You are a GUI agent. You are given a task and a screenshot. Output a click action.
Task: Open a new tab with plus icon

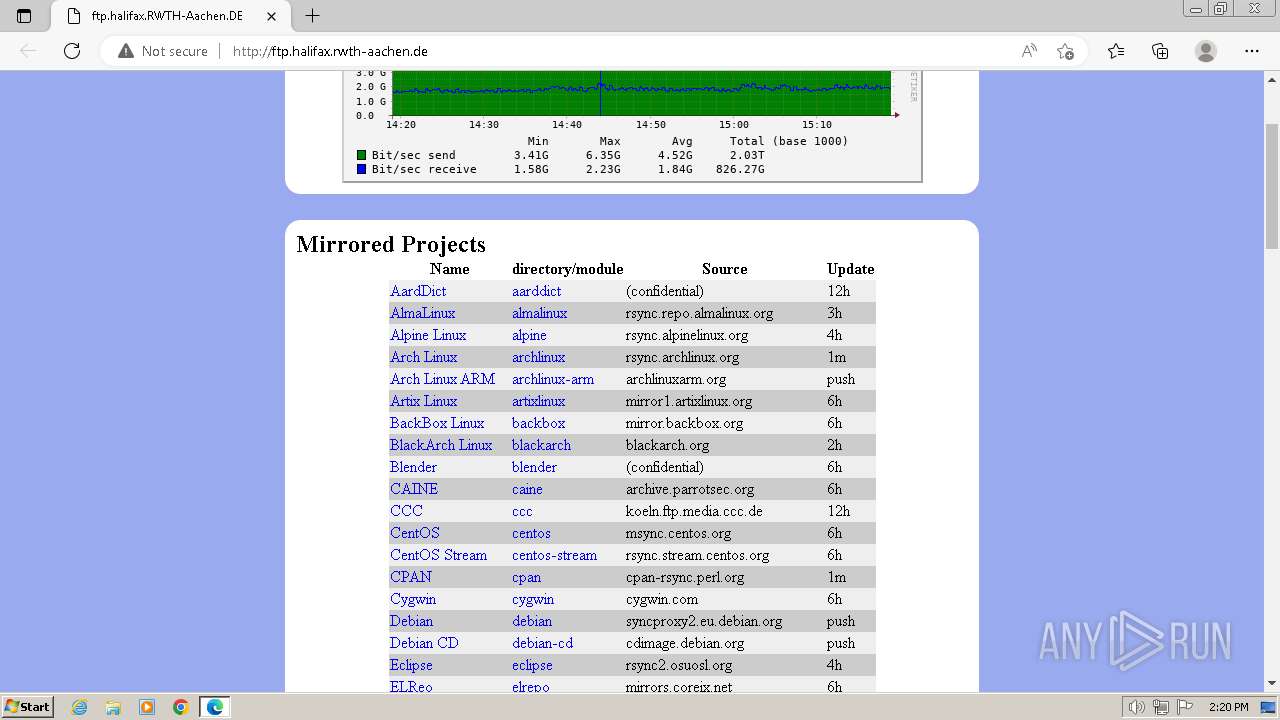[x=313, y=16]
